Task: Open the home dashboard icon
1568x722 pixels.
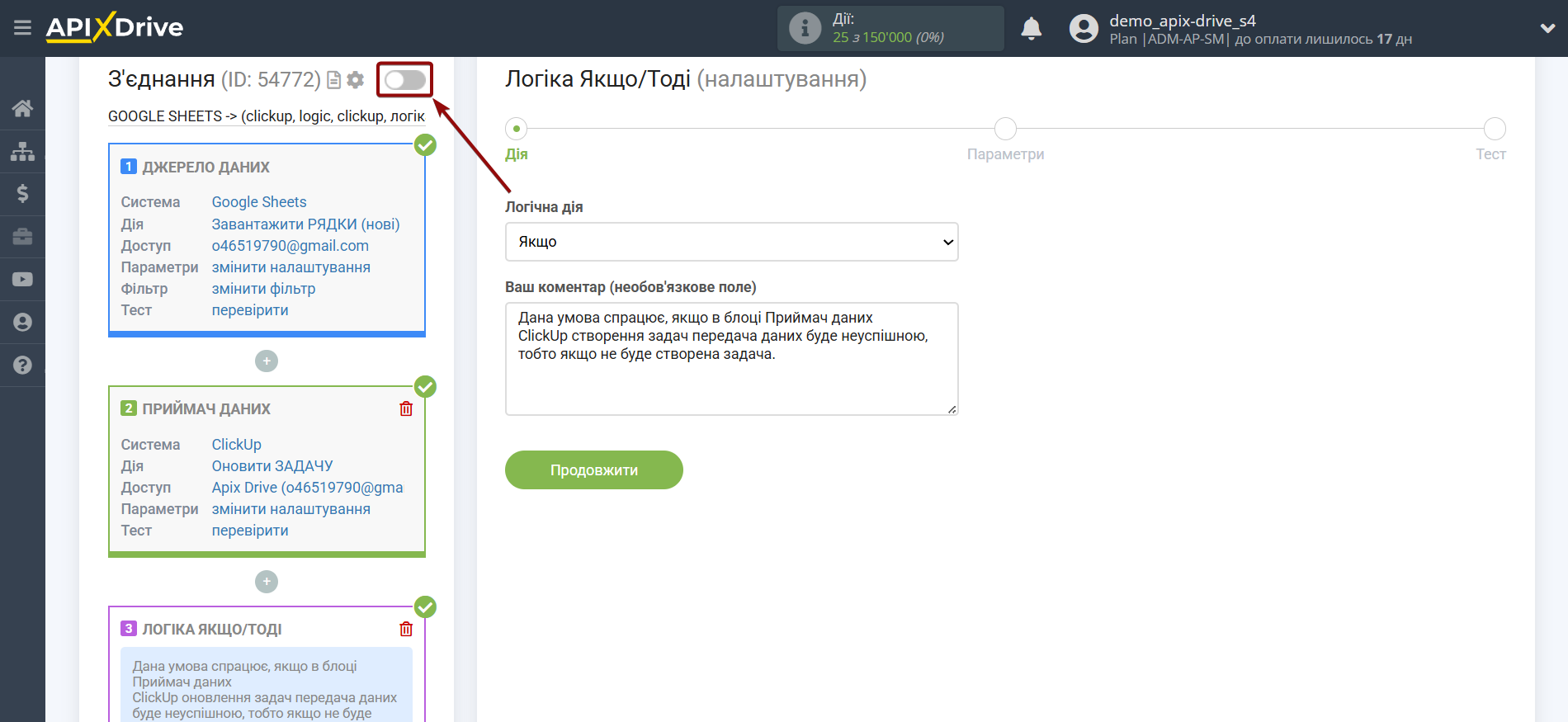Action: click(x=22, y=108)
